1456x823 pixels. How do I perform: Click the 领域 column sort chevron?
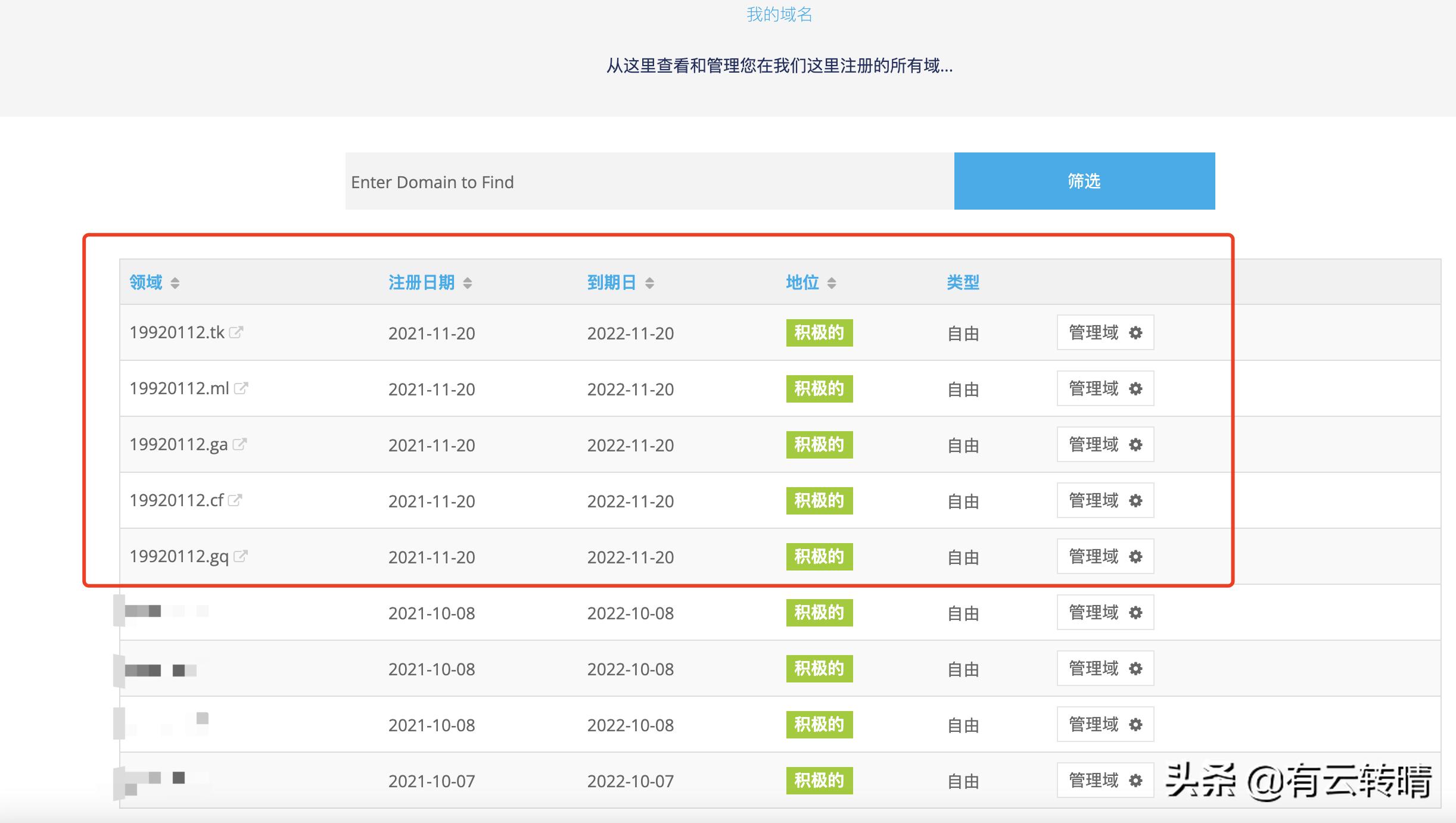click(175, 283)
